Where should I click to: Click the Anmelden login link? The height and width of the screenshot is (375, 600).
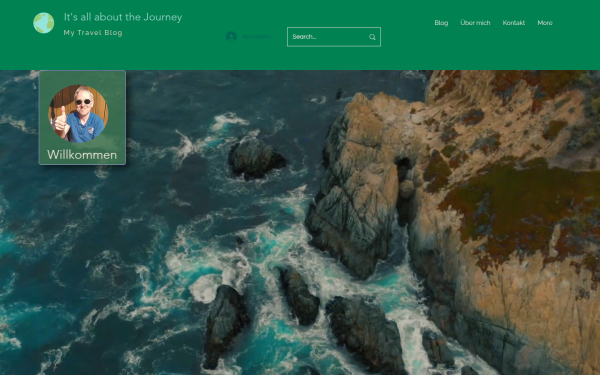[256, 37]
